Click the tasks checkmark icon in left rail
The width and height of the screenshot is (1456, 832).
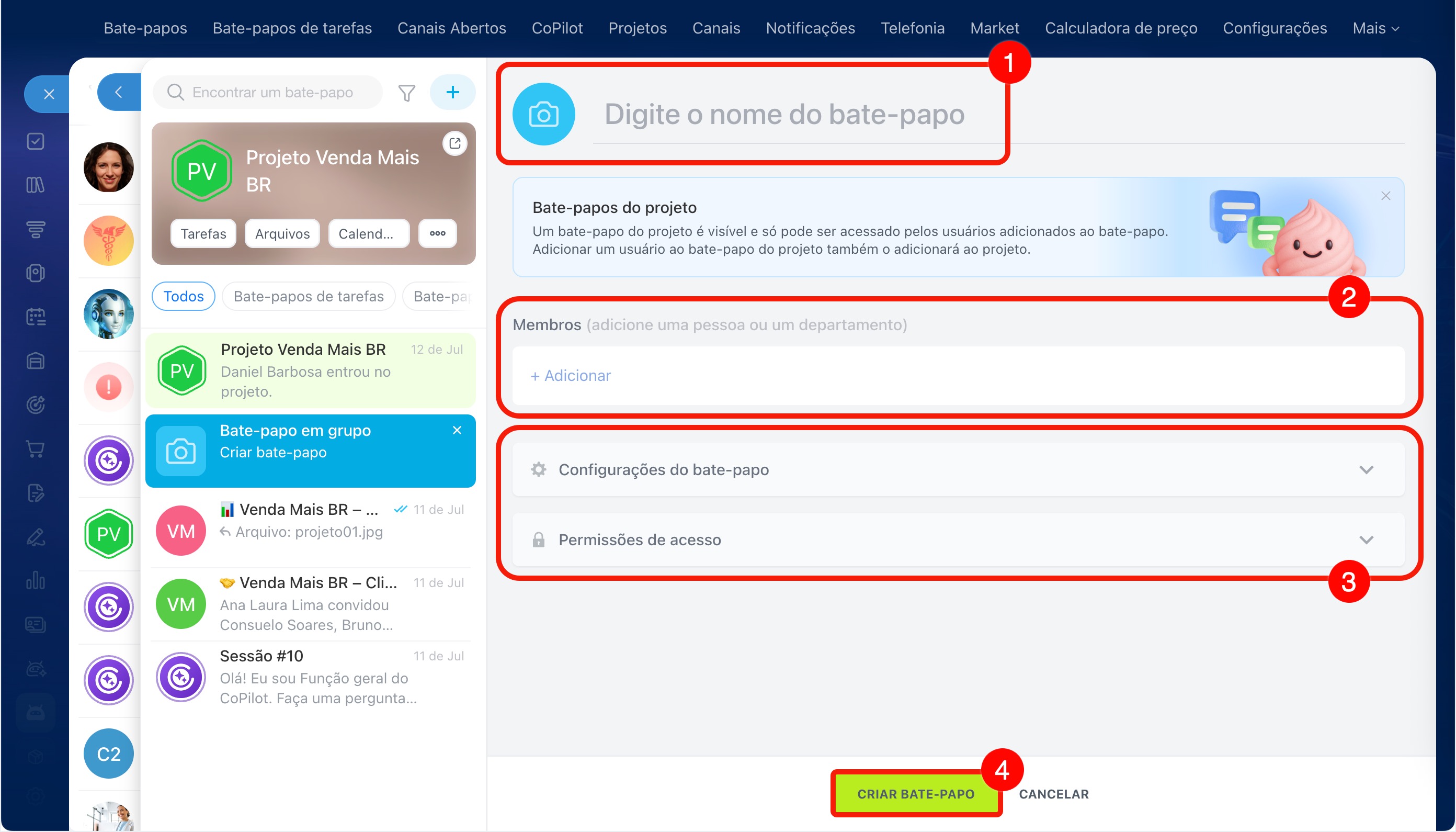click(36, 141)
